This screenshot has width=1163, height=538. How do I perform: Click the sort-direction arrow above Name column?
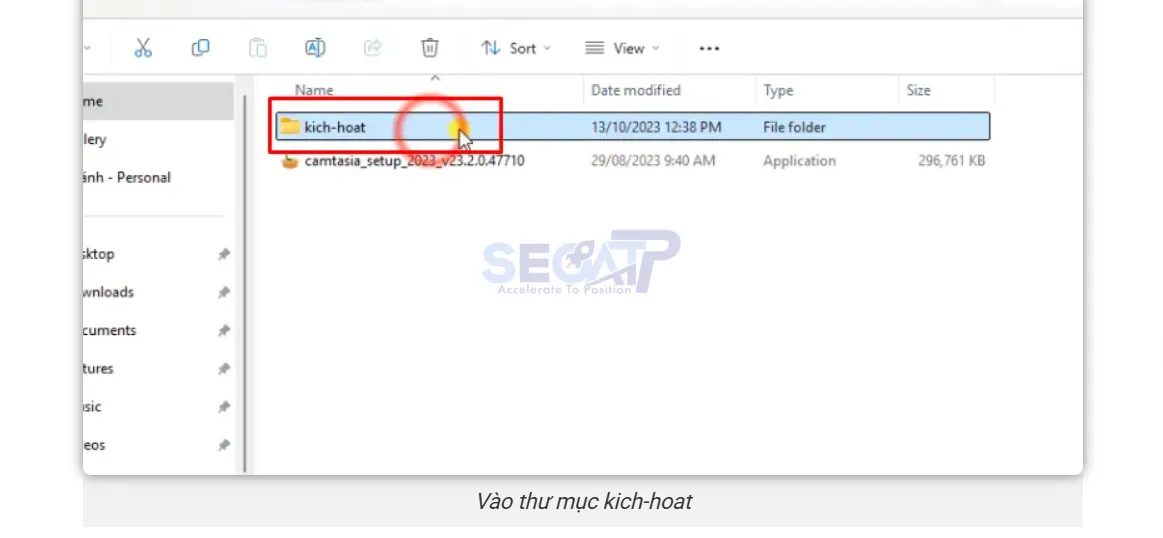click(435, 78)
